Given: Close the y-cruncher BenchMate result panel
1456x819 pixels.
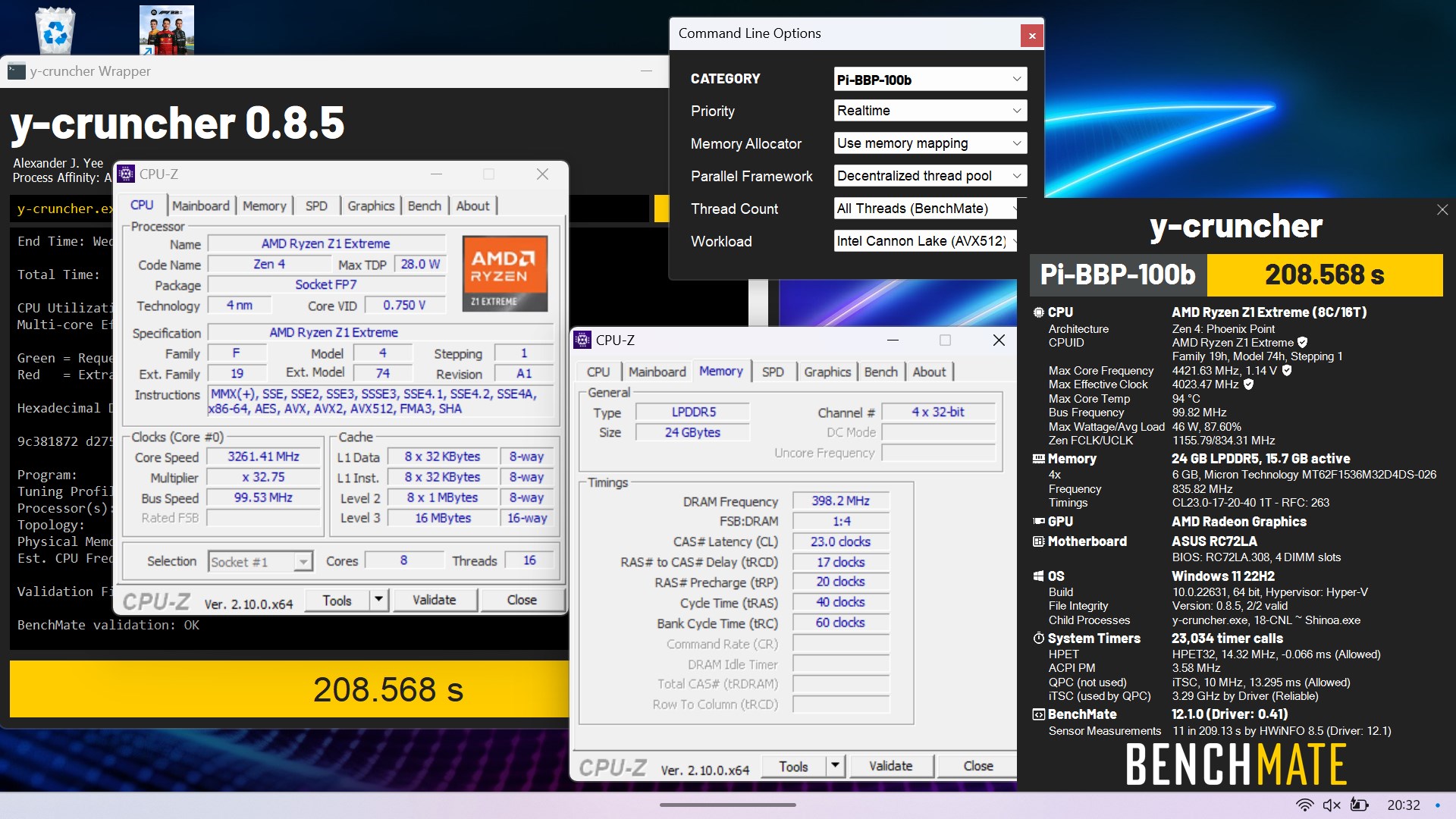Looking at the screenshot, I should [x=1442, y=210].
